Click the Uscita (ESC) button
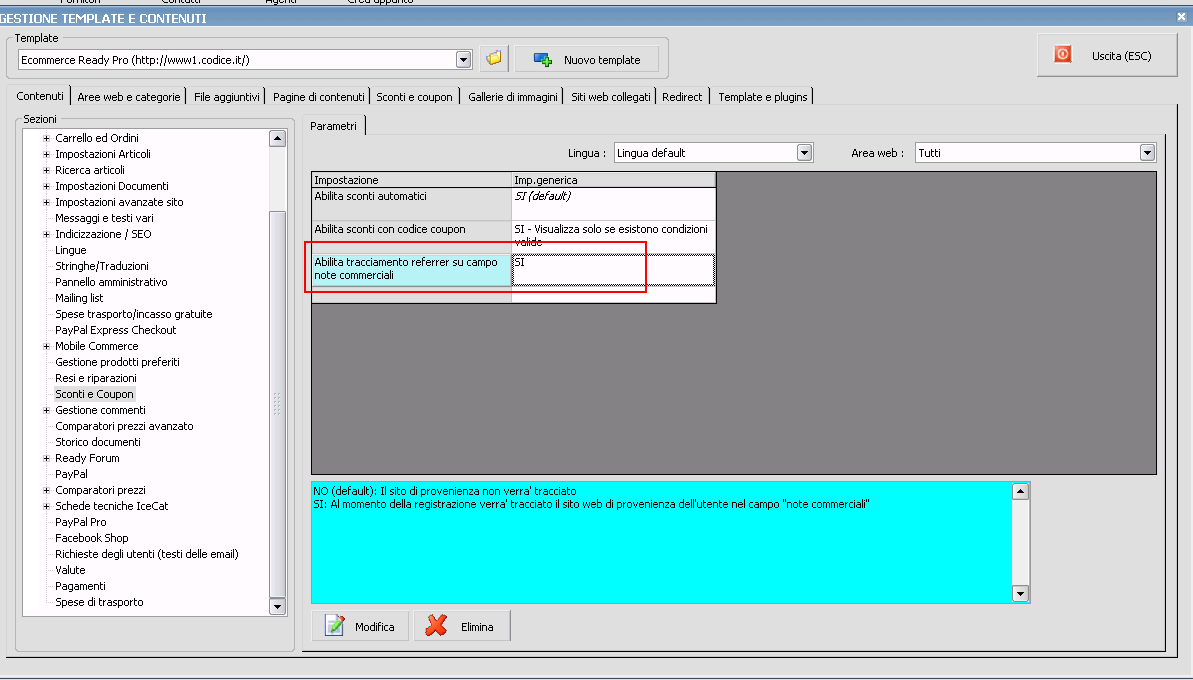1193x680 pixels. [1107, 56]
